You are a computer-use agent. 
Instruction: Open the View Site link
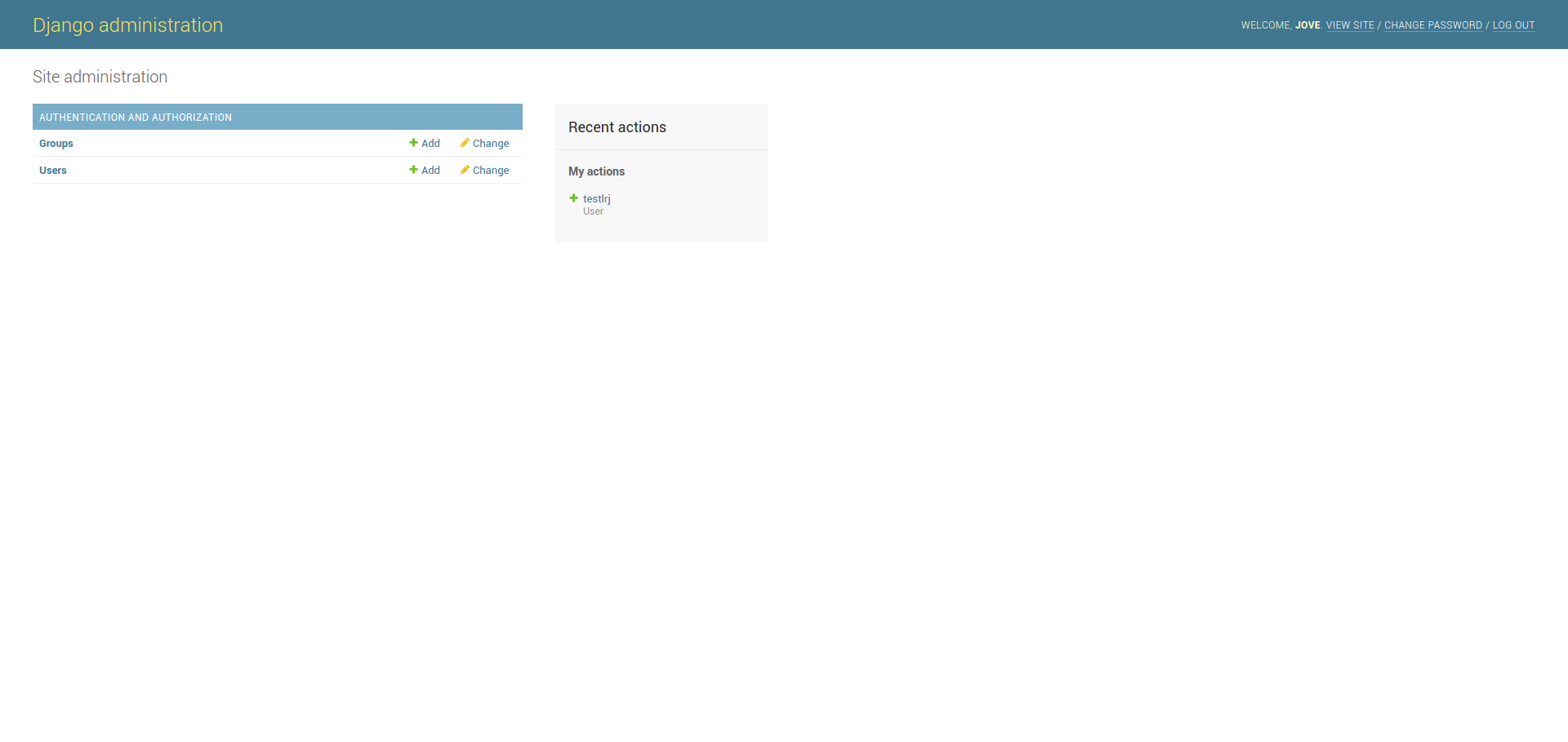click(1350, 25)
